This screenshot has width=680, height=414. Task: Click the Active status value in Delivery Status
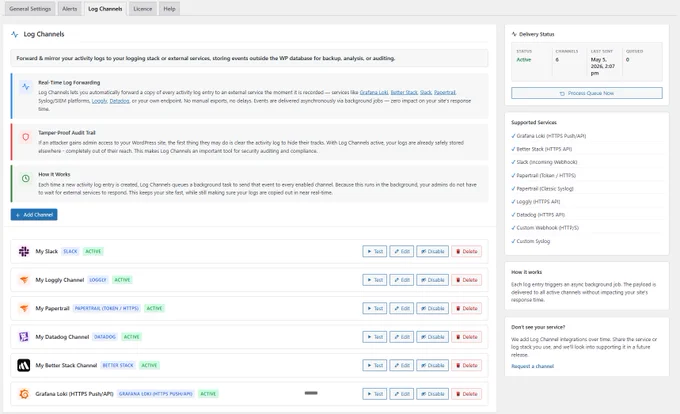pos(523,60)
